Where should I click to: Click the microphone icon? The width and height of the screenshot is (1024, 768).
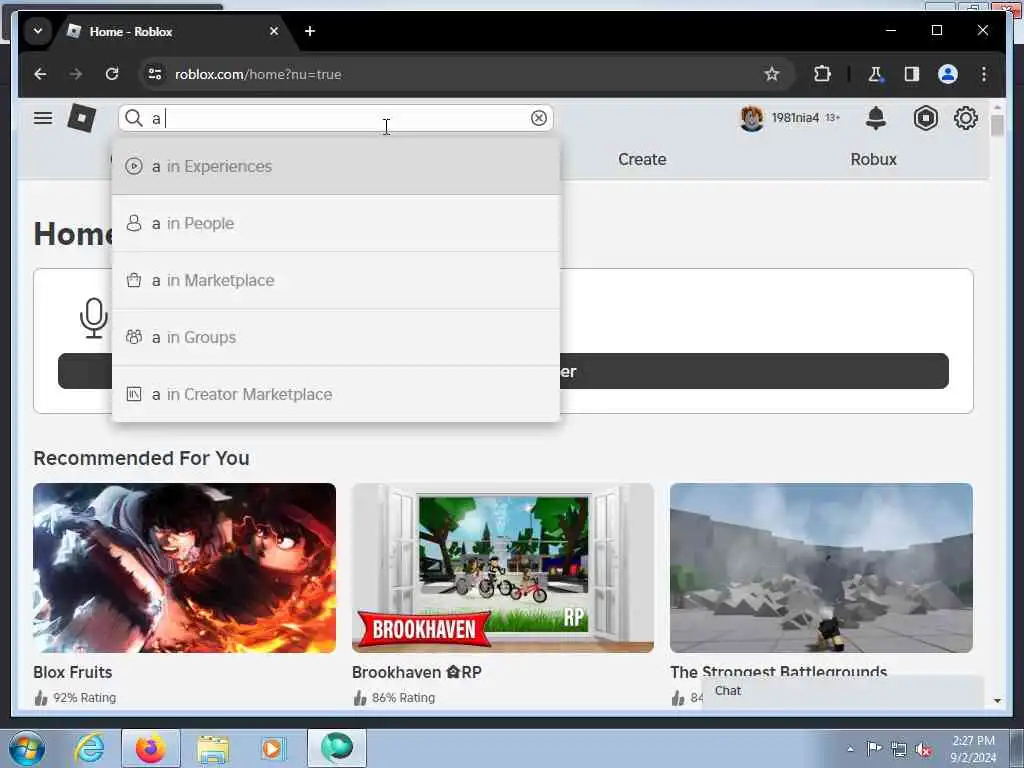[x=93, y=318]
